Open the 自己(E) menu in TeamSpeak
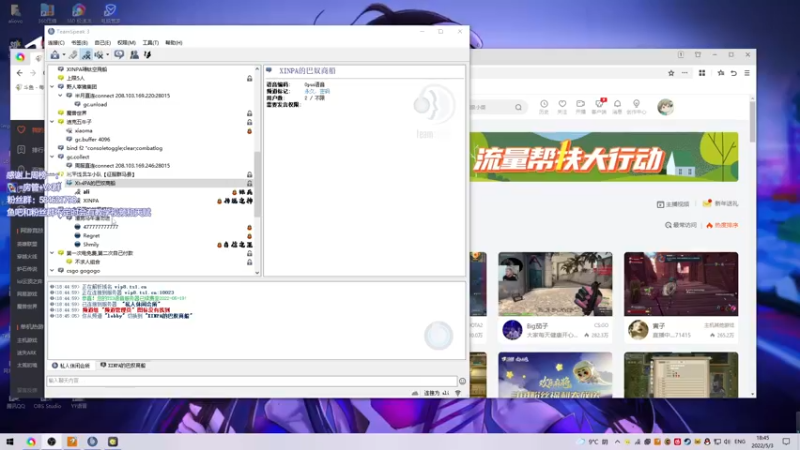The width and height of the screenshot is (800, 450). [103, 43]
